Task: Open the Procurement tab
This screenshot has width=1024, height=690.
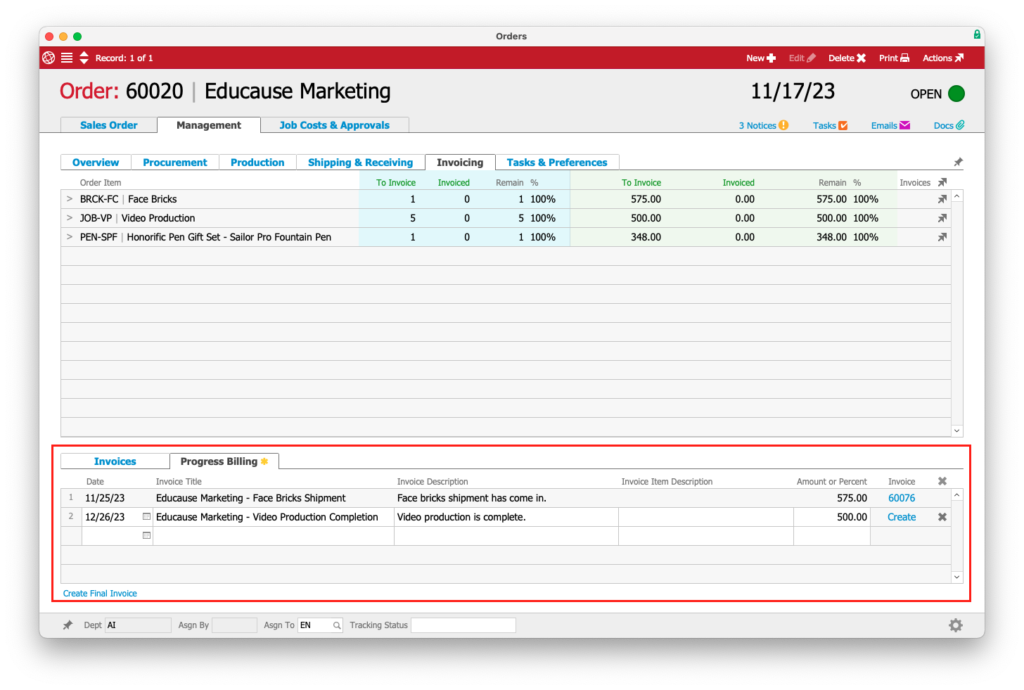Action: point(175,162)
